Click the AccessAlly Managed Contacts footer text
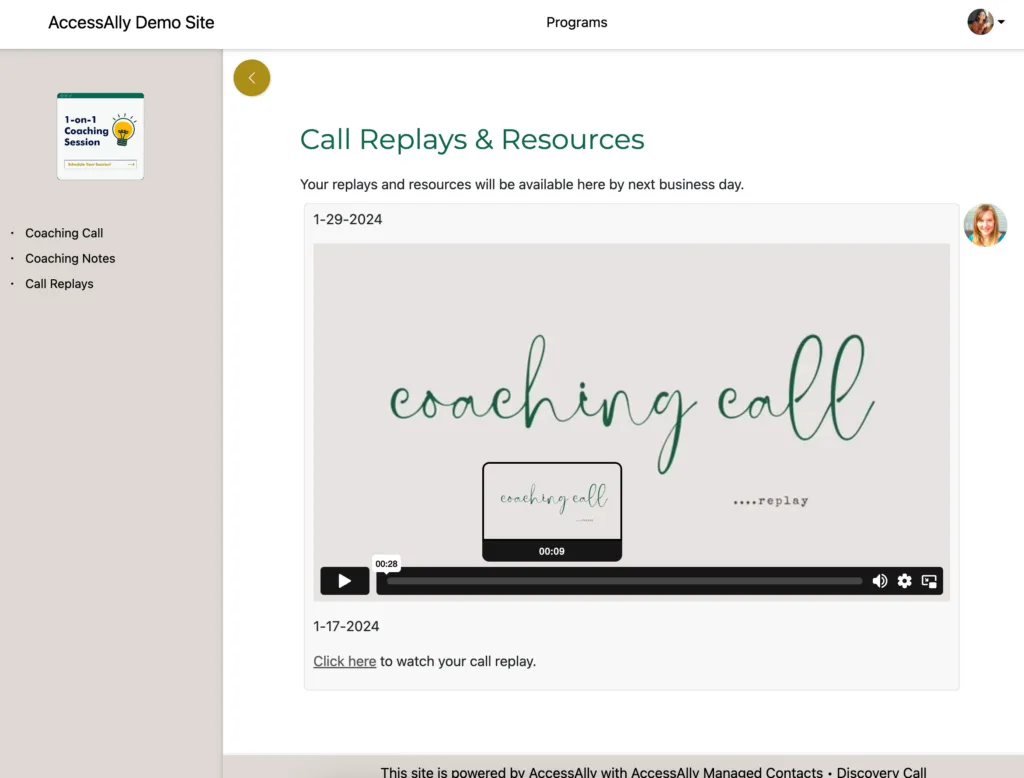 727,771
